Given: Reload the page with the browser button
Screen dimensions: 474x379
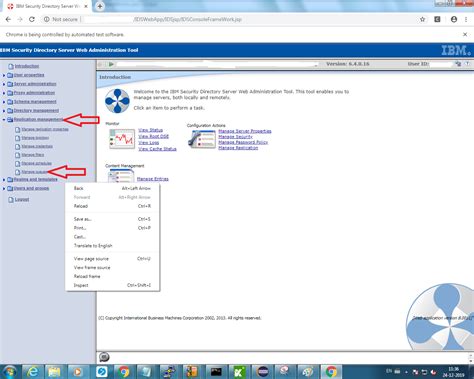Looking at the screenshot, I should click(32, 19).
